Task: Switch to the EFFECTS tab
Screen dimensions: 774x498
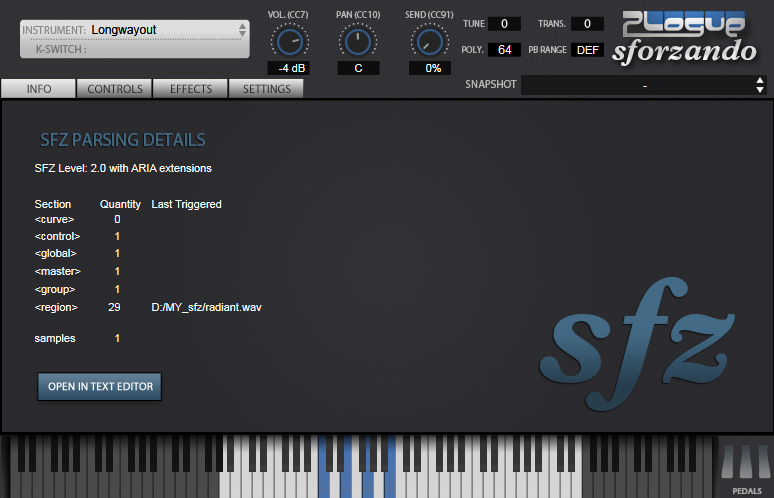Action: coord(191,89)
